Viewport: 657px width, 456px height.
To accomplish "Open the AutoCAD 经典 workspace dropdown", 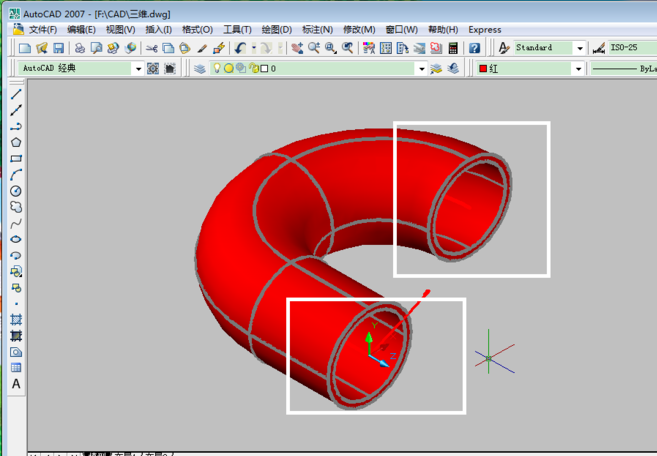I will click(138, 69).
